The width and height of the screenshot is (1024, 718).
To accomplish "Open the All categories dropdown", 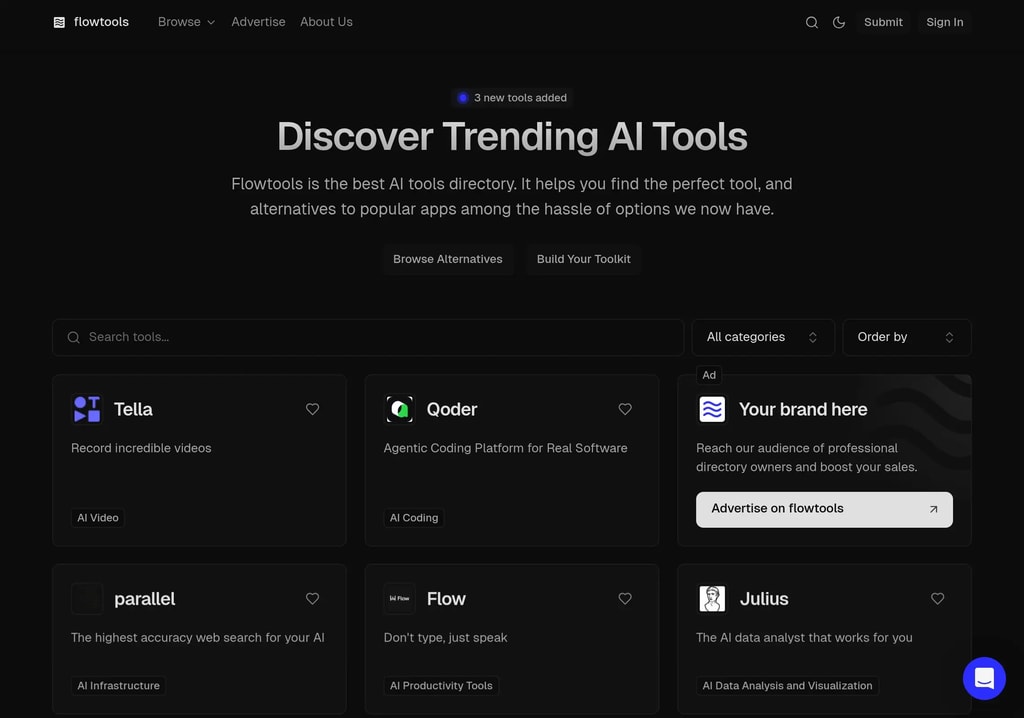I will (763, 337).
